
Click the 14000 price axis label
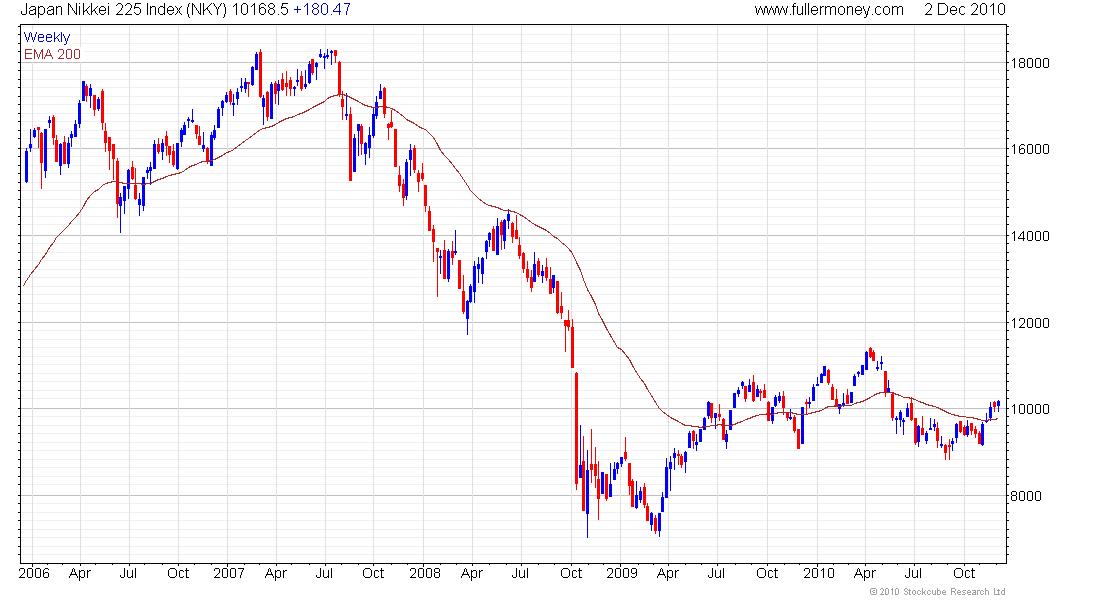pyautogui.click(x=1030, y=236)
